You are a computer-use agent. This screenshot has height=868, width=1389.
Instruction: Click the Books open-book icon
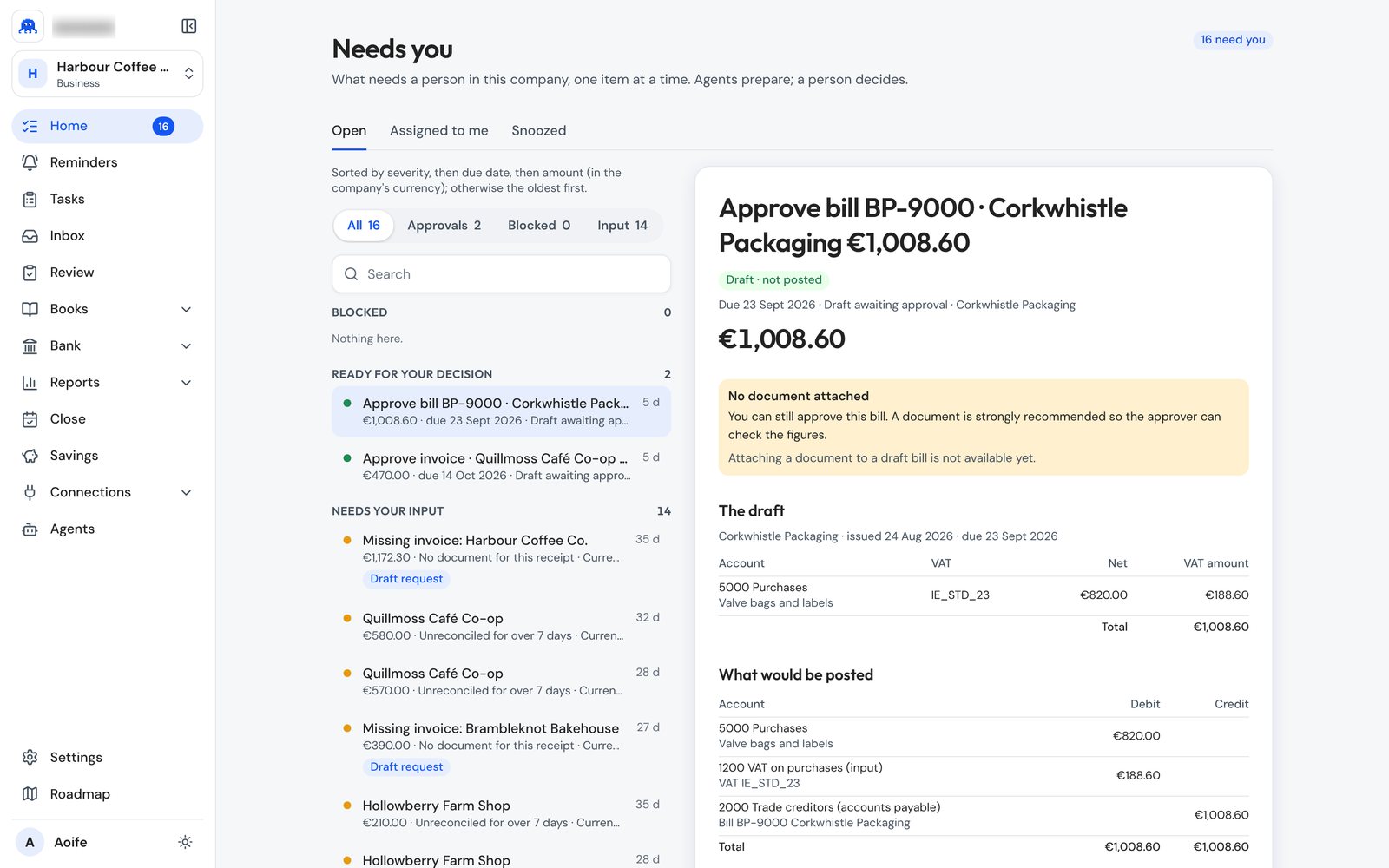[30, 309]
